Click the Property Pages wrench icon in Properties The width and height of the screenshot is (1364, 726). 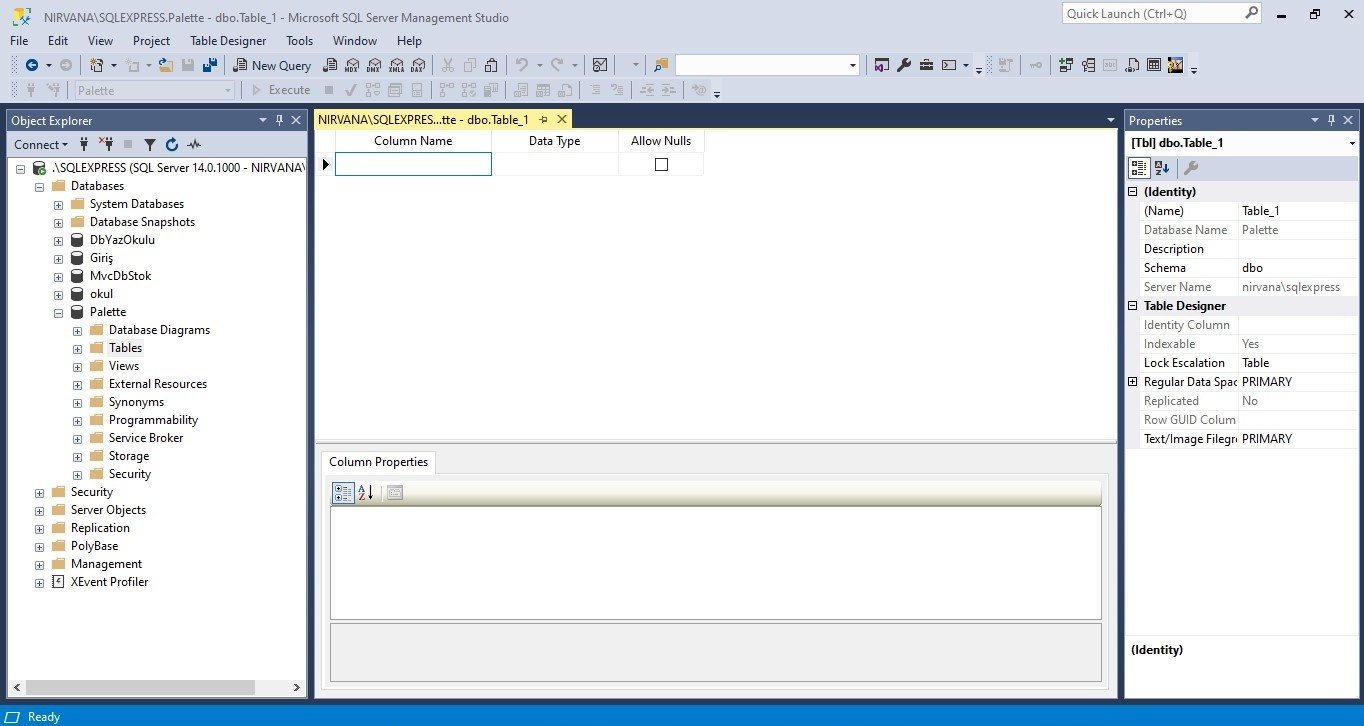coord(1190,168)
